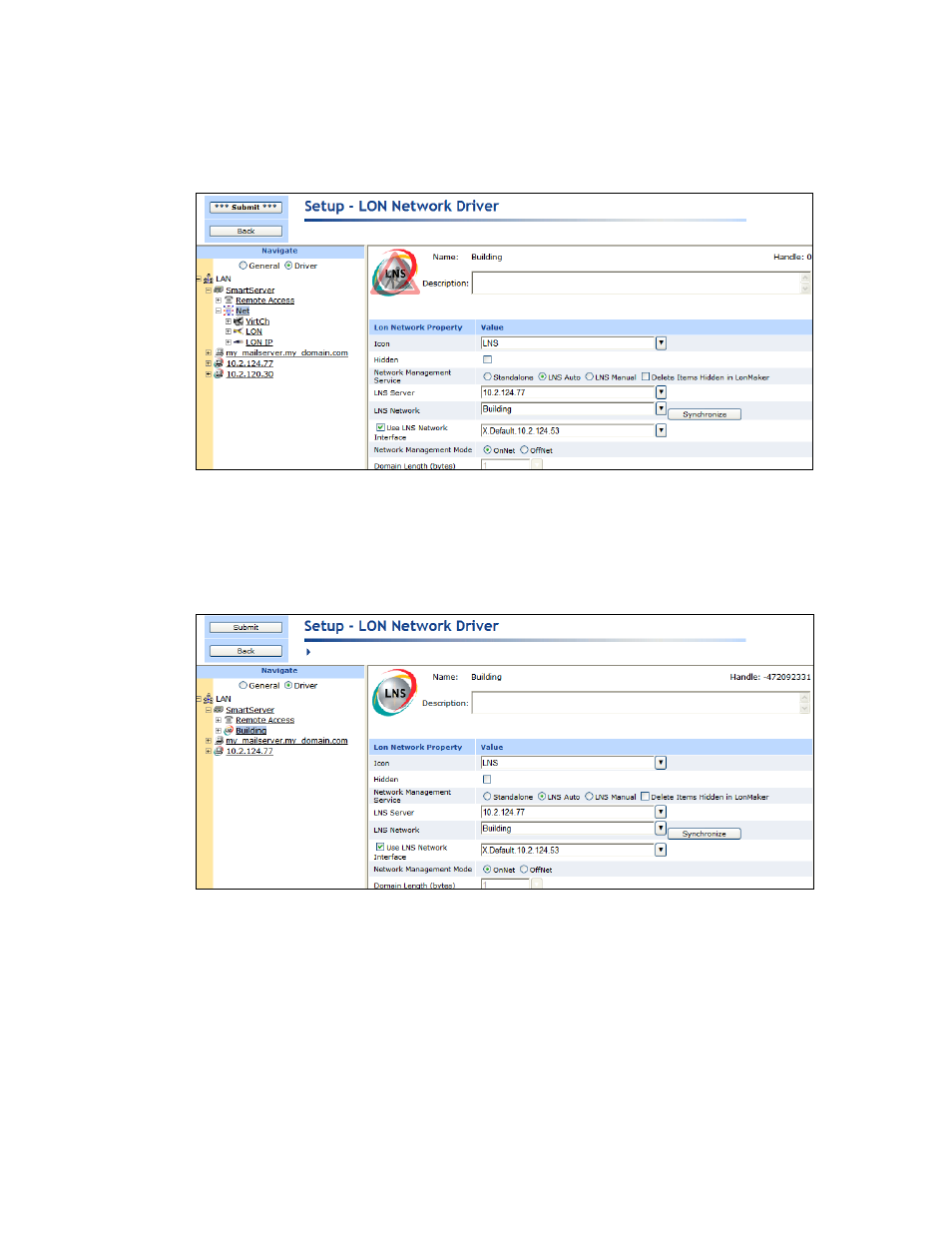Open the Net link in the tree

242,311
